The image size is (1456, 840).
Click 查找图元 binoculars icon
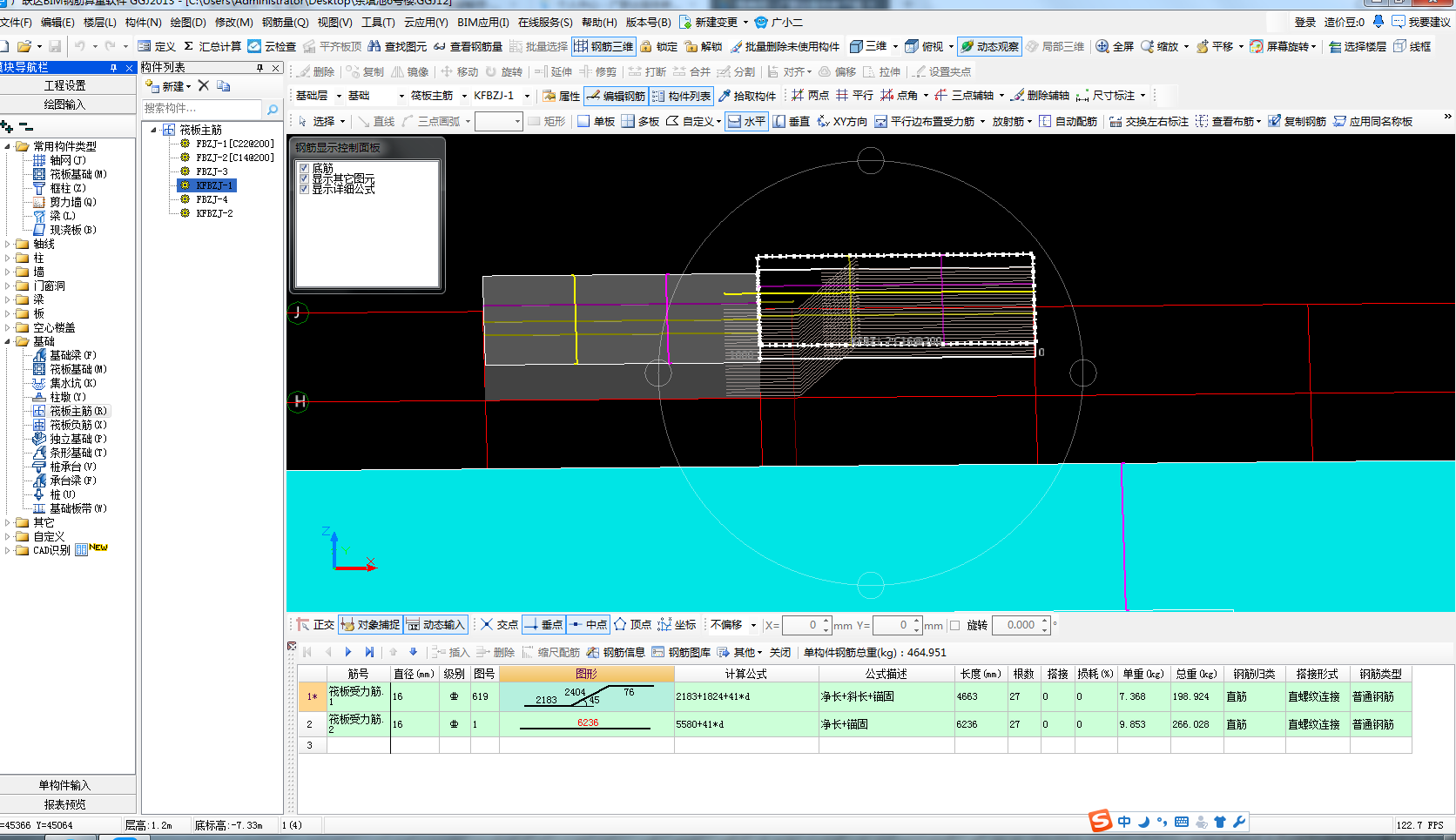tap(374, 46)
